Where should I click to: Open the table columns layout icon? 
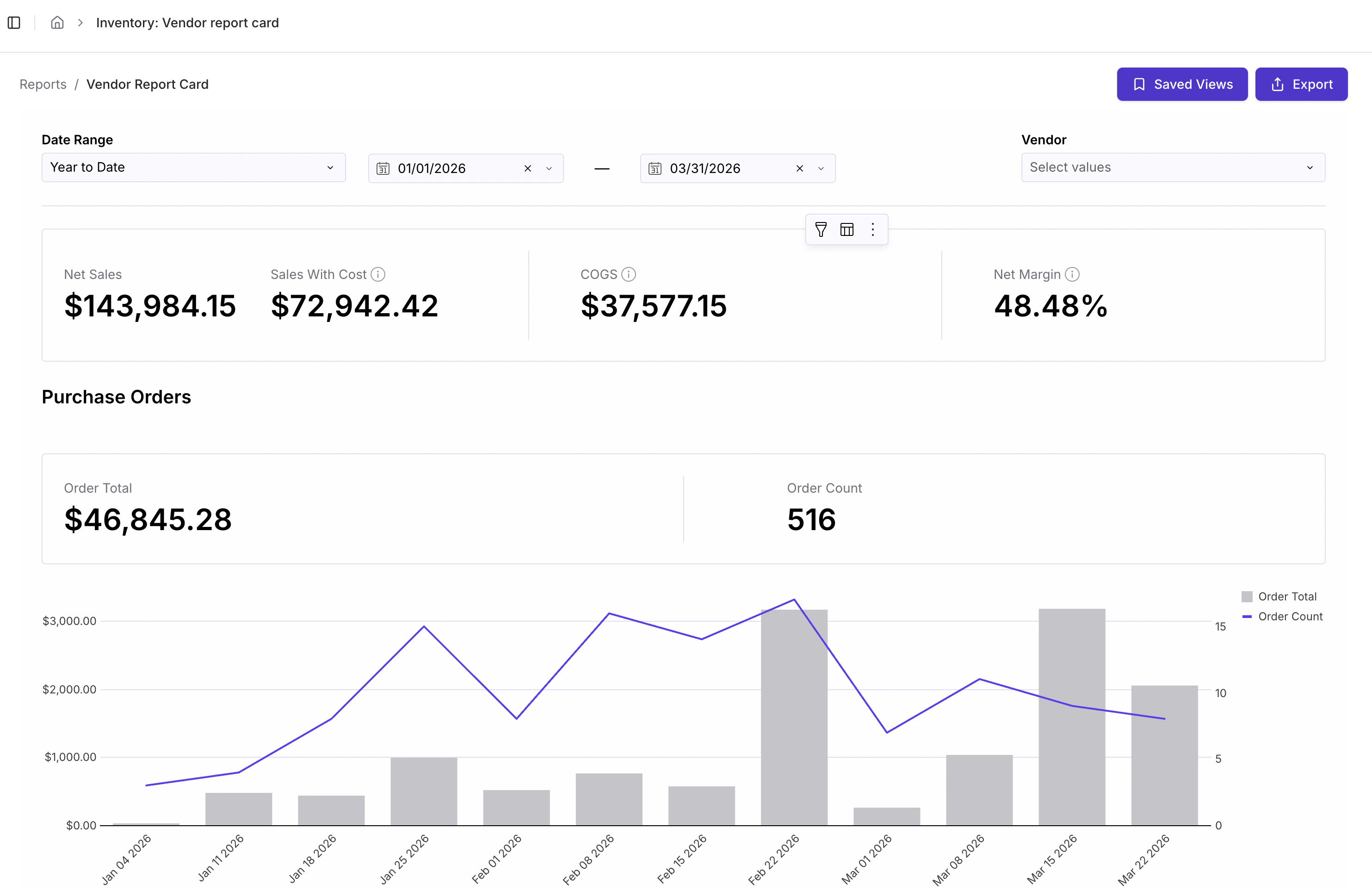[847, 229]
